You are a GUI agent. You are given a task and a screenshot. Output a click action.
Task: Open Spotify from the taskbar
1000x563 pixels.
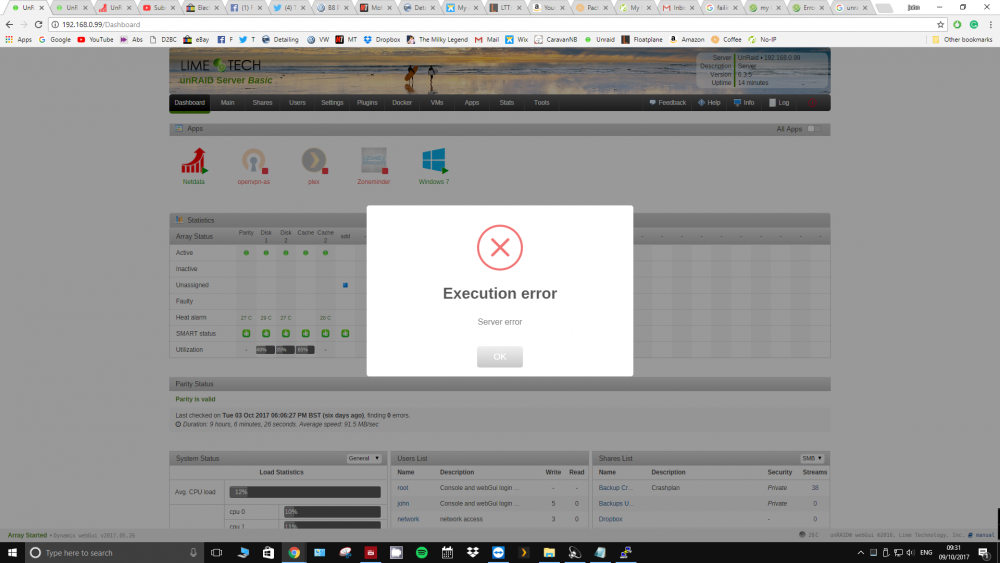[x=422, y=553]
